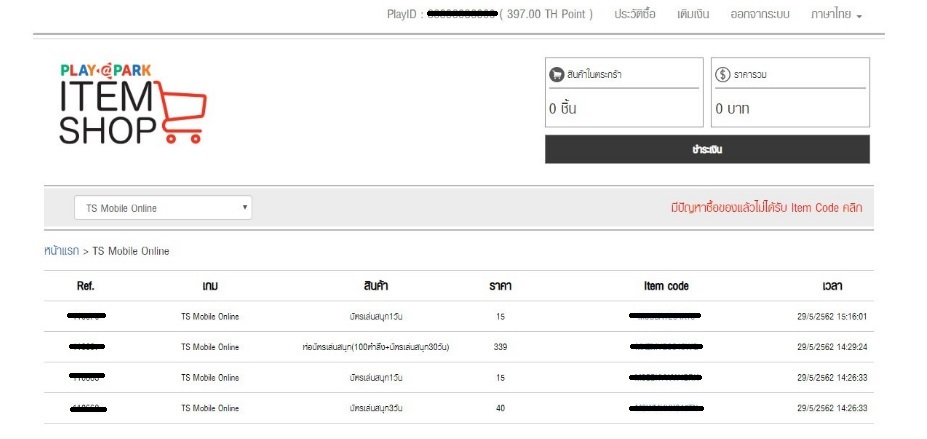Click the dollar sign total price icon
This screenshot has height=439, width=927.
(x=722, y=74)
